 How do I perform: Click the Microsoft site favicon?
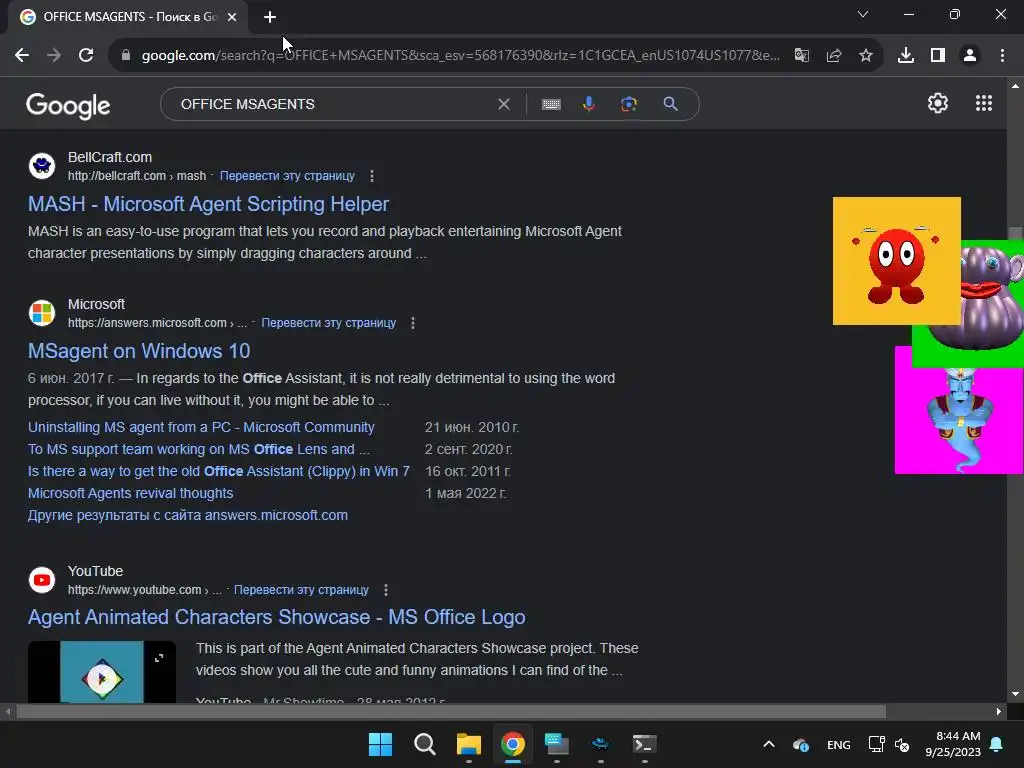click(42, 313)
